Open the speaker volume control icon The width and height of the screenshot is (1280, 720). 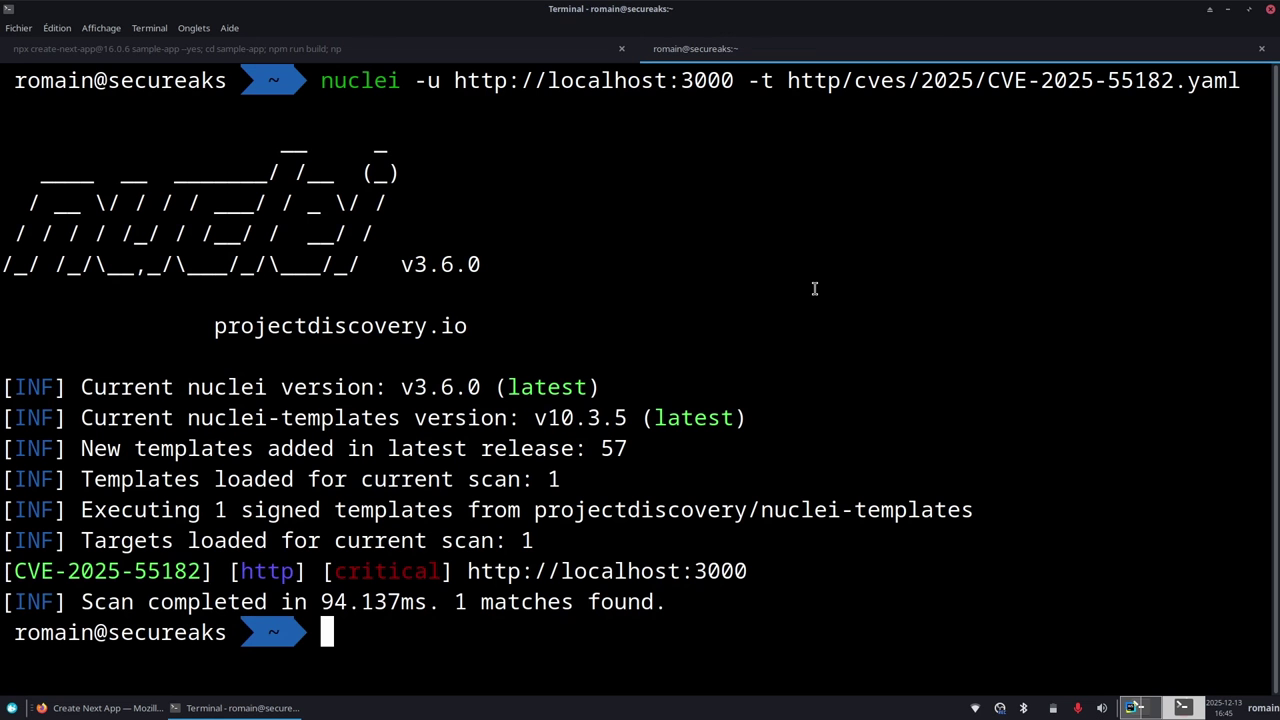tap(1102, 708)
